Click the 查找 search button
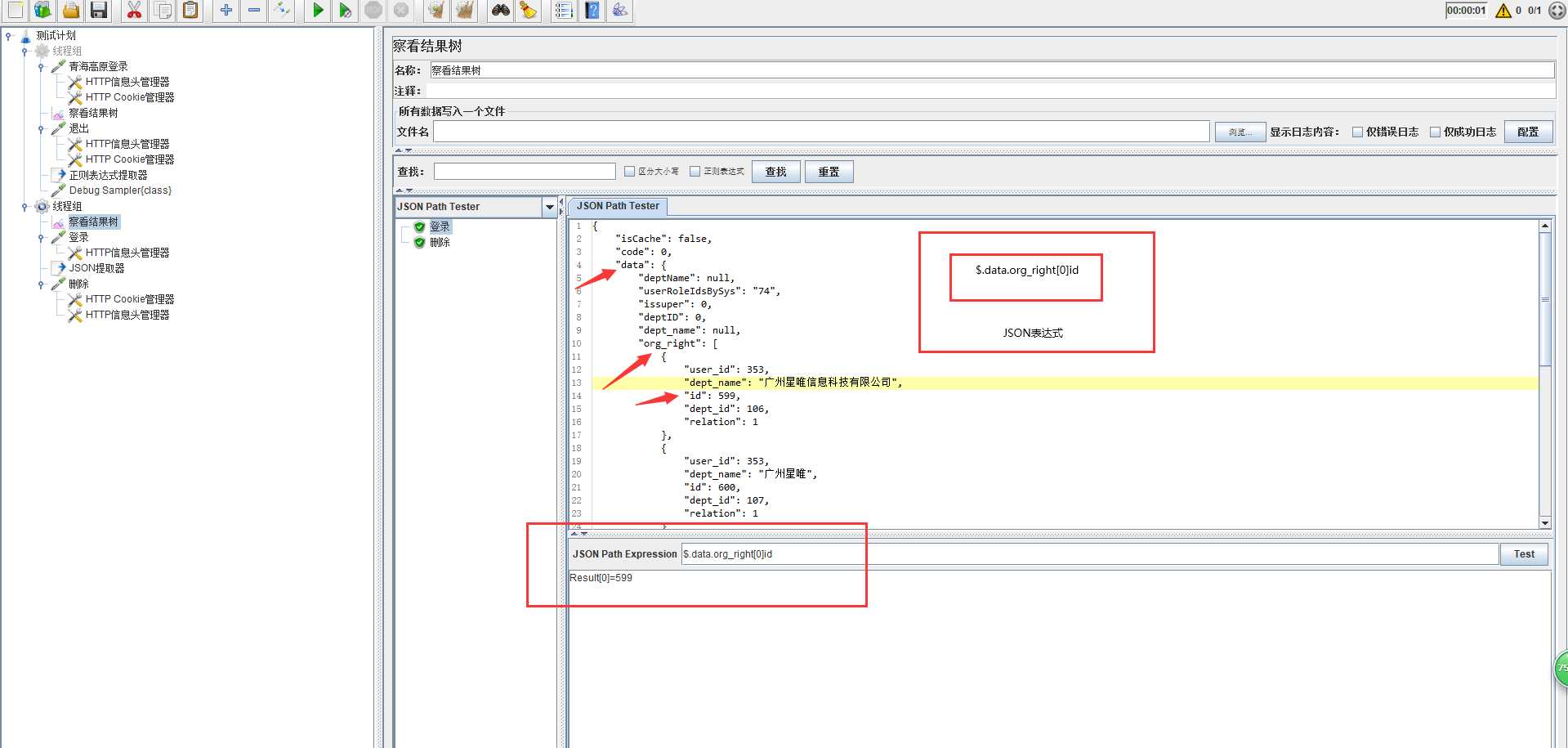Viewport: 1568px width, 748px height. point(775,172)
